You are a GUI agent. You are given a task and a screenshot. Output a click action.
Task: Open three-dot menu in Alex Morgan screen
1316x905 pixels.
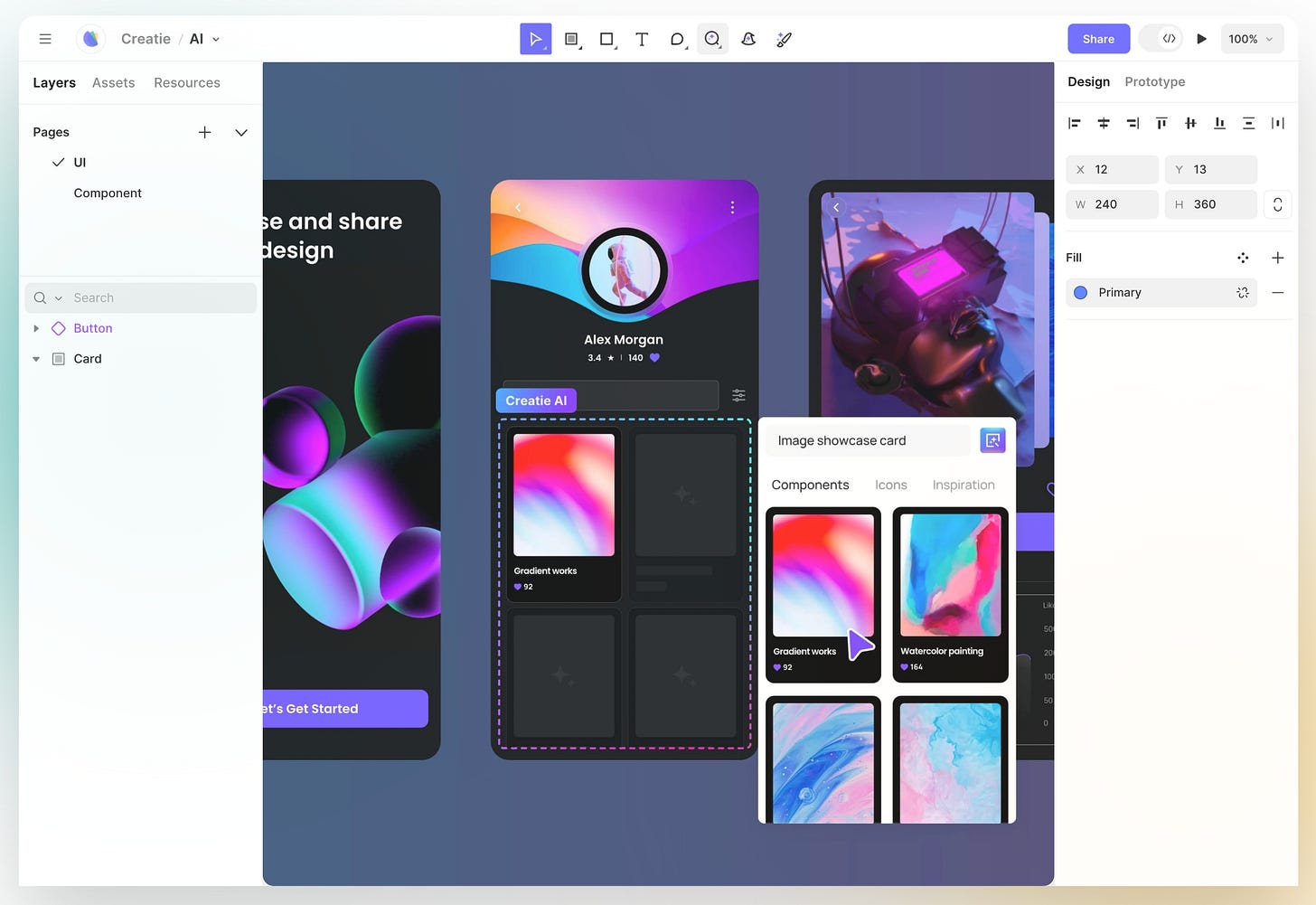(x=732, y=207)
